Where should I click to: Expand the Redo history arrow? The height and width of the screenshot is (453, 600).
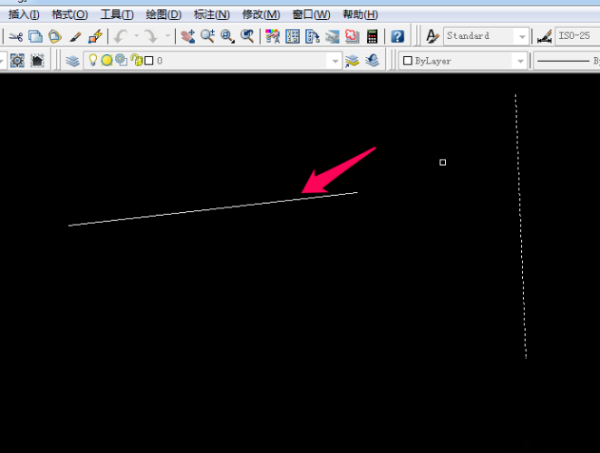[x=168, y=36]
